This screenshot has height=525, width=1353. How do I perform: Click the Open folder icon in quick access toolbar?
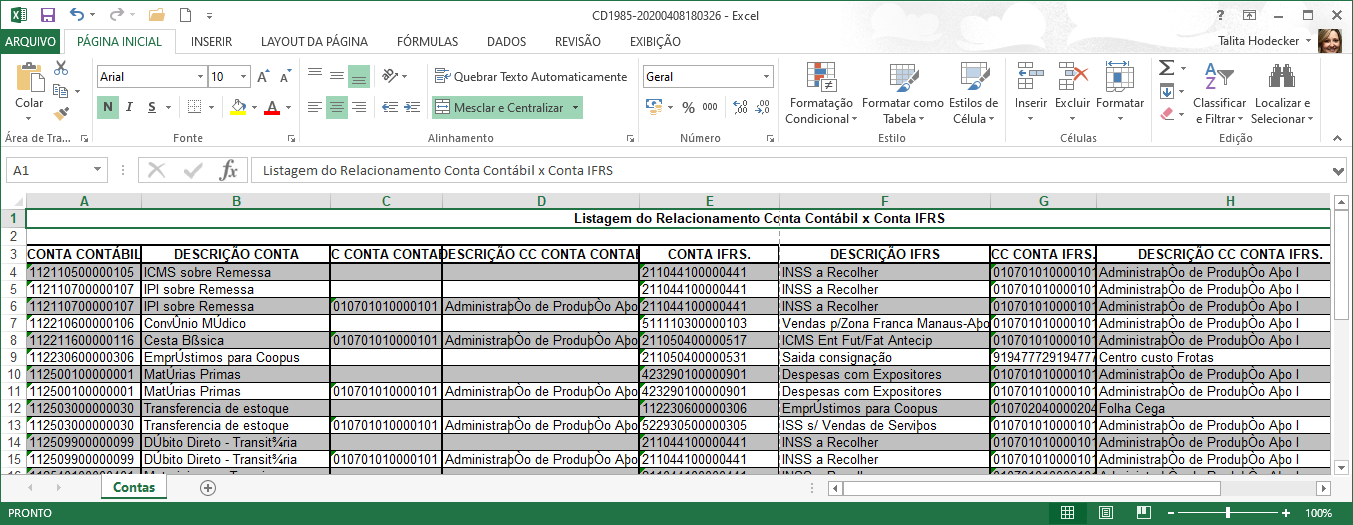(156, 15)
